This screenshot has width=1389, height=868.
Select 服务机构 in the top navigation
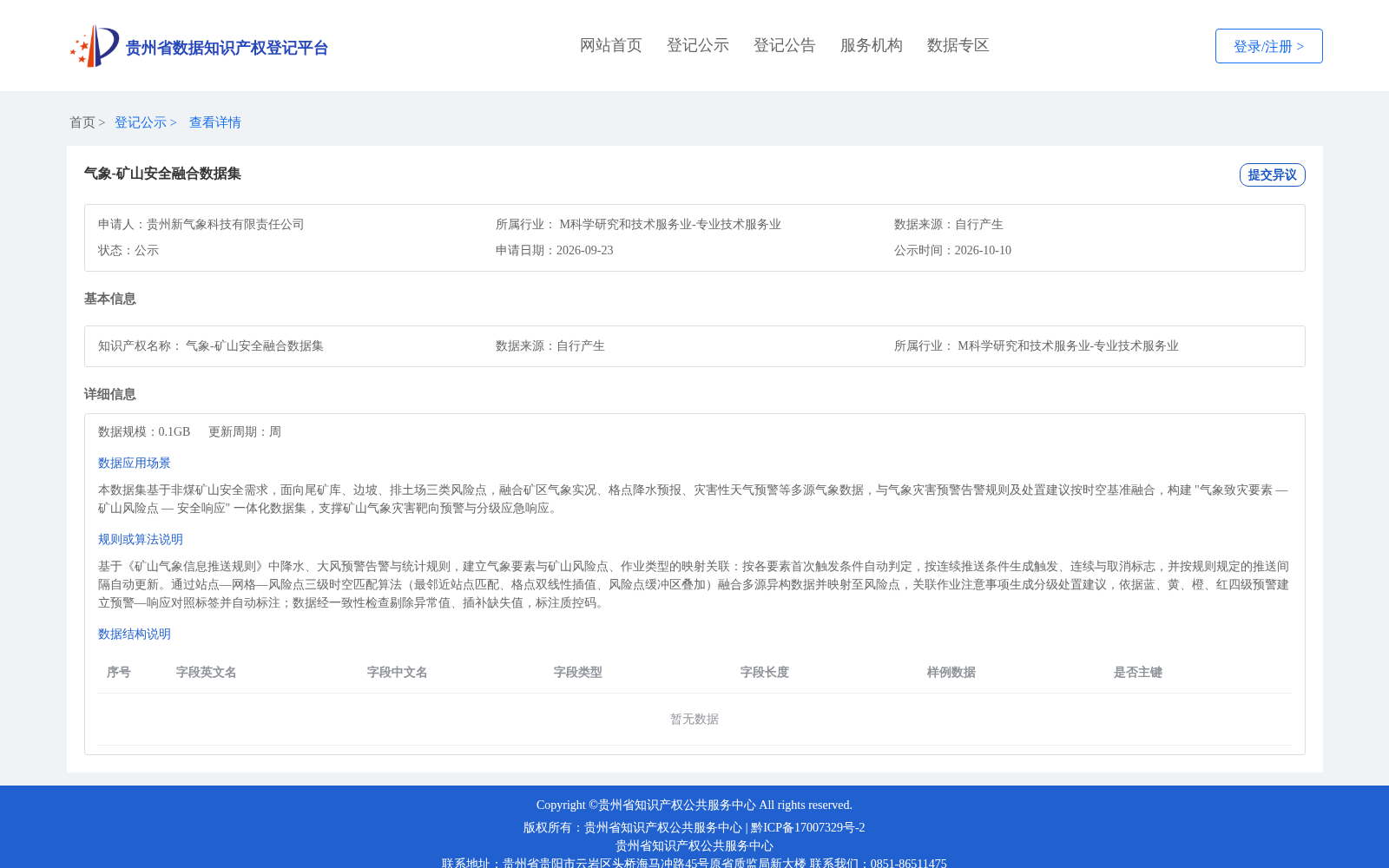872,45
